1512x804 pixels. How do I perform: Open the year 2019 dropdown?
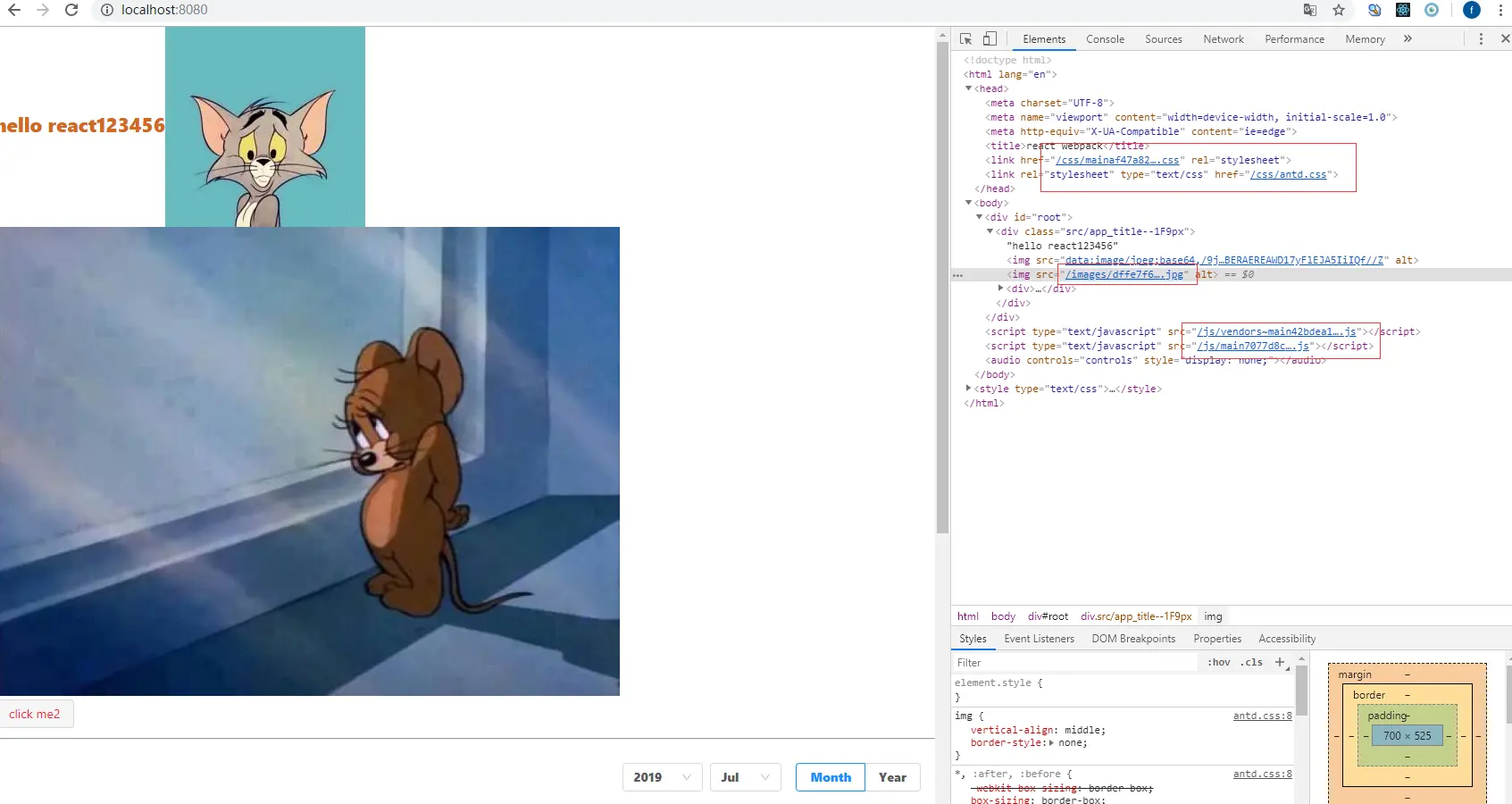pos(662,777)
